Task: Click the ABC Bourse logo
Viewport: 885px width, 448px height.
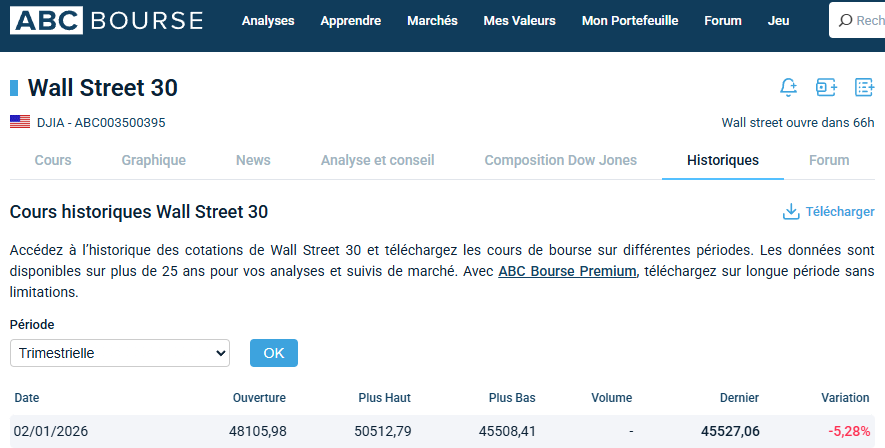Action: [x=107, y=21]
